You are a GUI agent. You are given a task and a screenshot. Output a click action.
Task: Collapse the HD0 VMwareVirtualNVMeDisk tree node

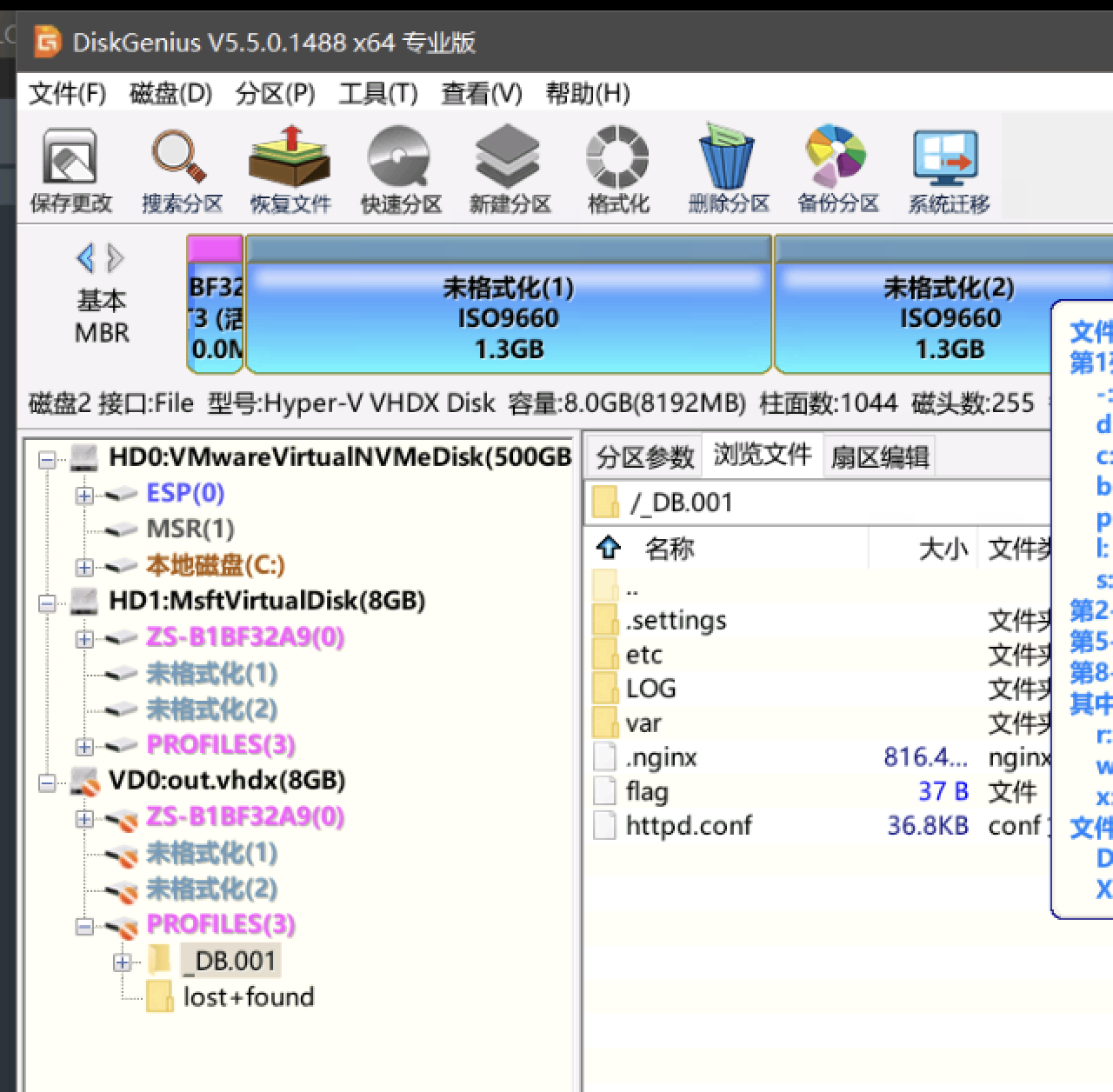(x=48, y=459)
